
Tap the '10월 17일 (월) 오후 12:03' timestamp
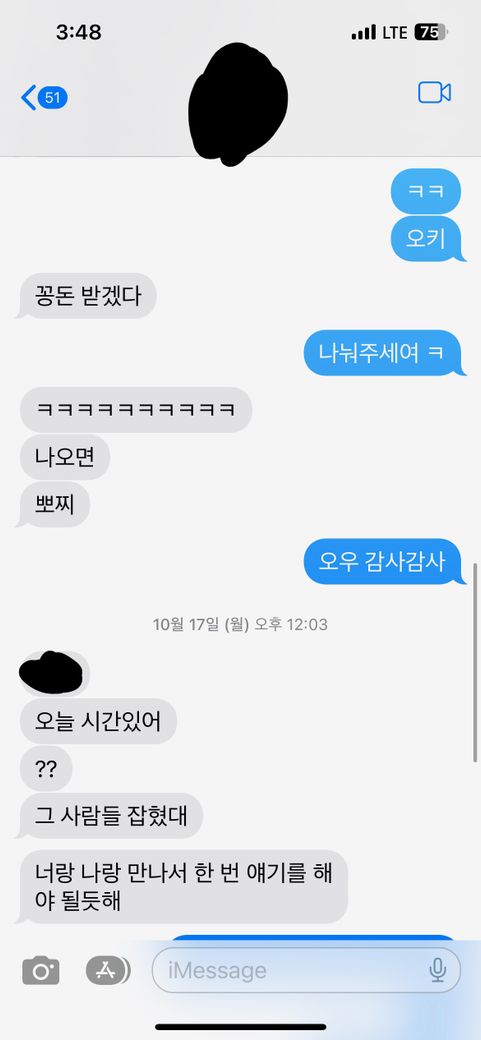point(240,624)
